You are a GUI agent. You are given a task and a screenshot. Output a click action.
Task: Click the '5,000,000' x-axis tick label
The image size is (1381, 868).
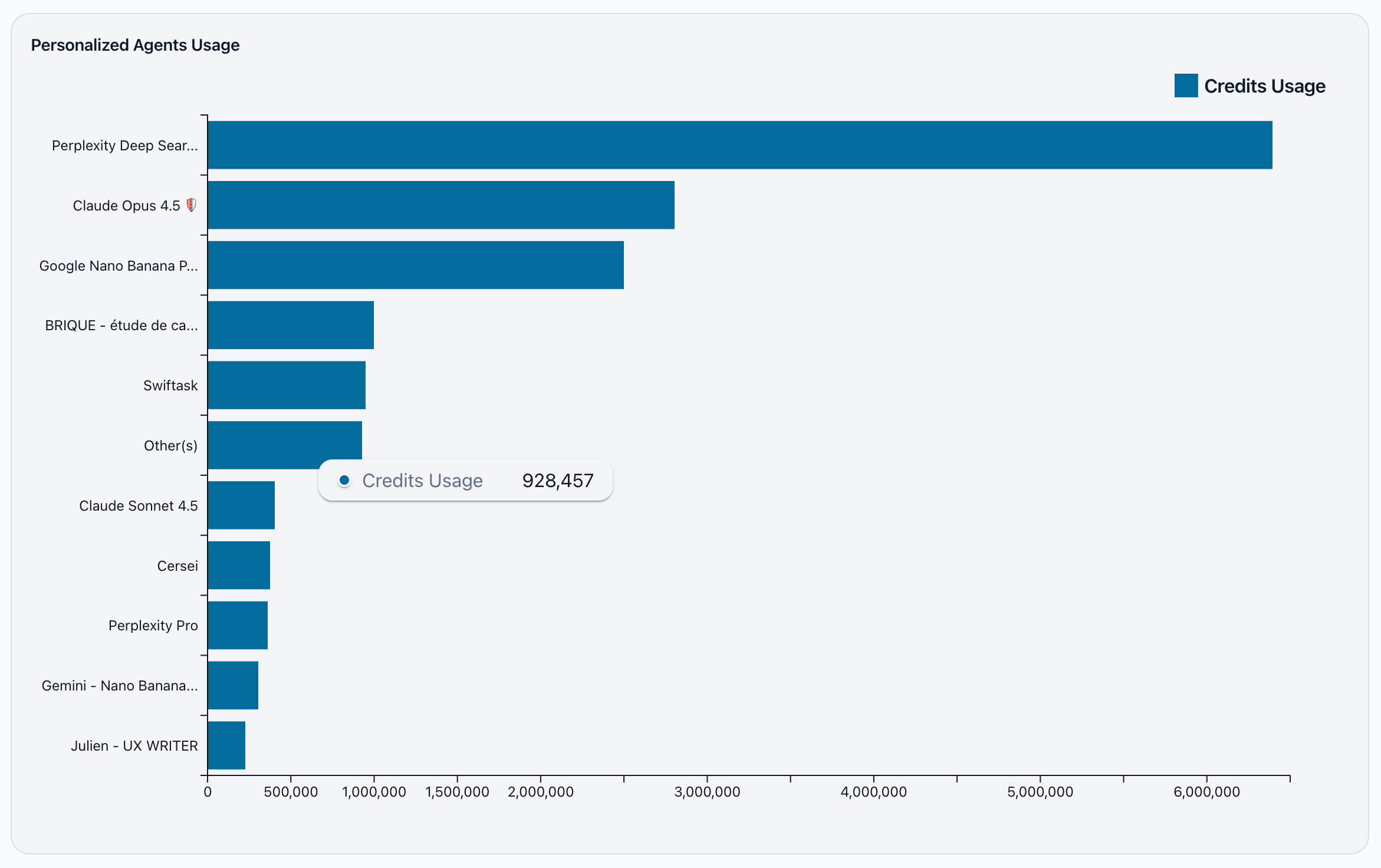(1040, 792)
